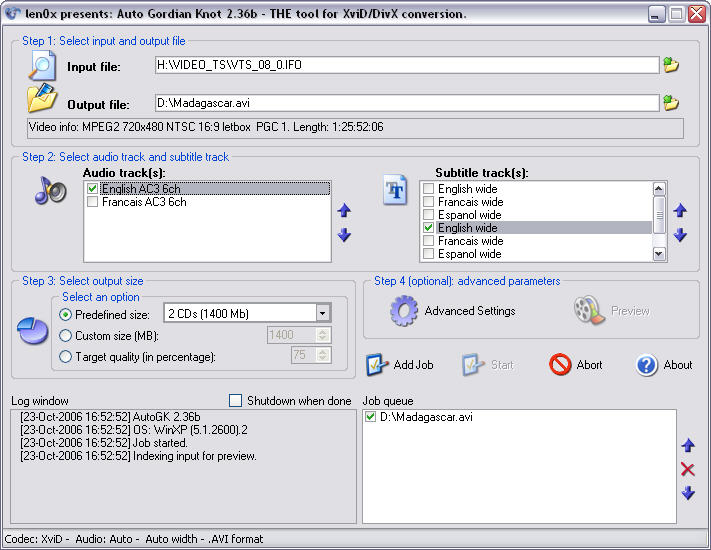Image resolution: width=711 pixels, height=550 pixels.
Task: Uncheck the English AC3 6ch audio track
Action: pyautogui.click(x=93, y=189)
